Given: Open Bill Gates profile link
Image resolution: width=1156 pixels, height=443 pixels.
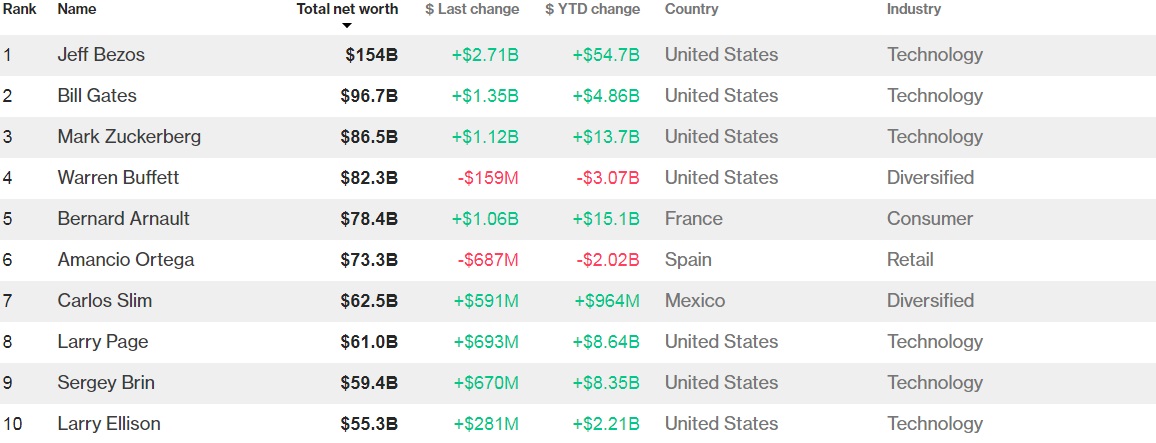Looking at the screenshot, I should tap(97, 96).
